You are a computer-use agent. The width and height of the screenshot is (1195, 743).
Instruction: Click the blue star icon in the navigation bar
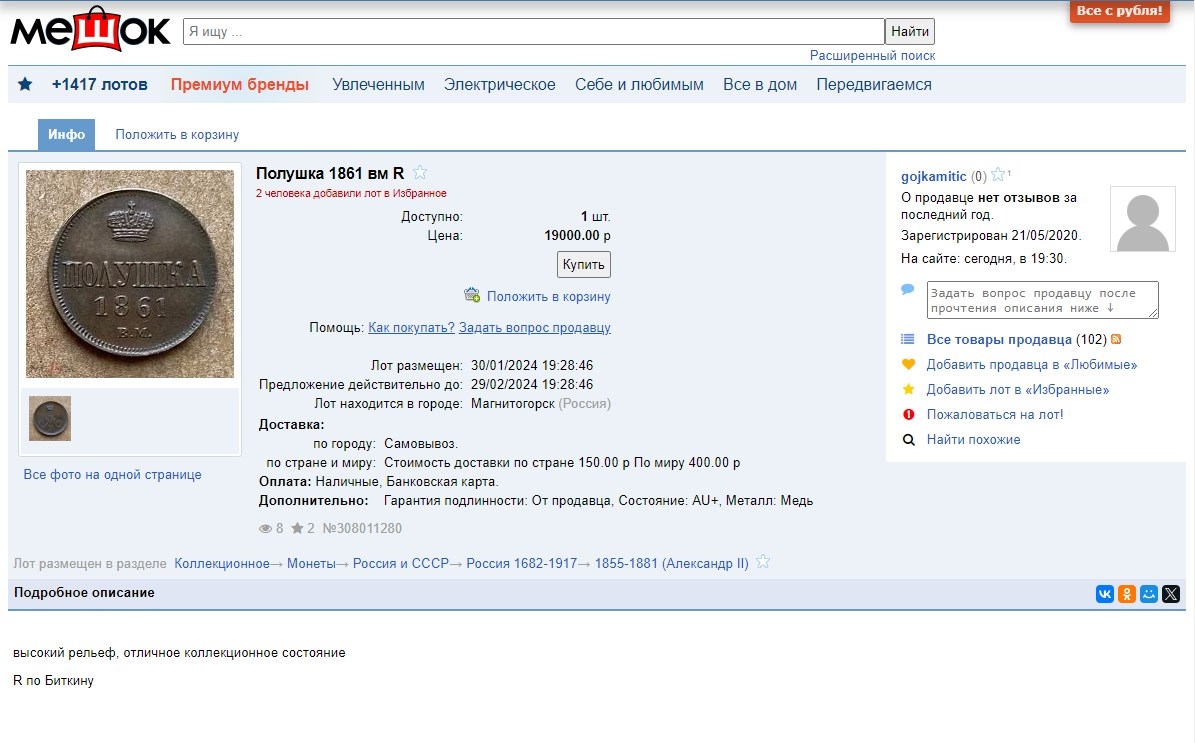pos(25,85)
